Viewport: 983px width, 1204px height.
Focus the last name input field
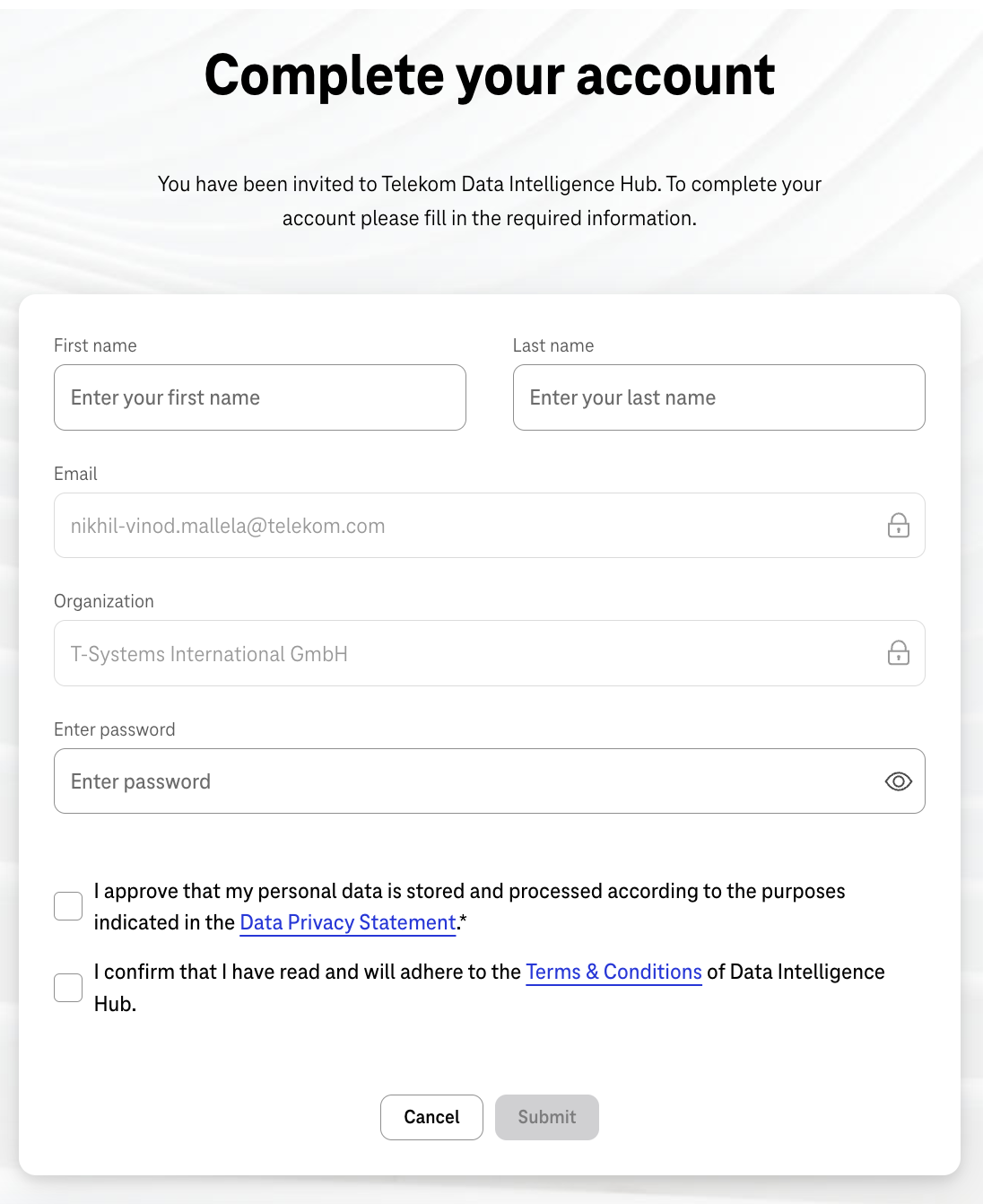pyautogui.click(x=719, y=397)
